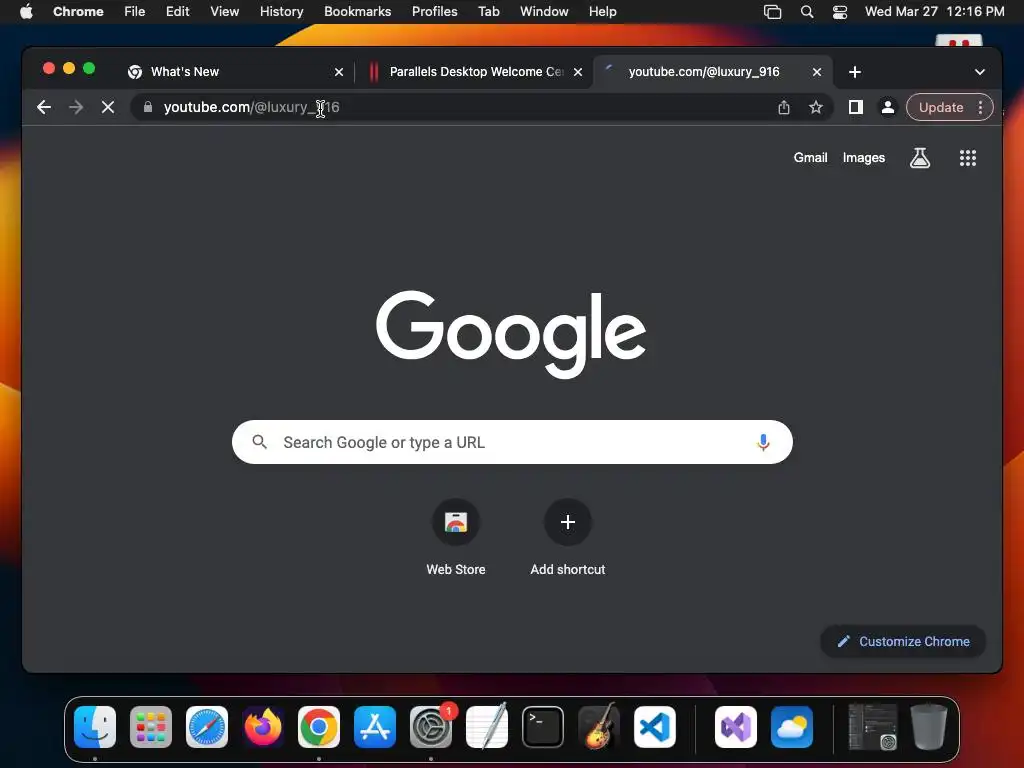Open the Search Labs flask icon
Screen dimensions: 1024x768
[x=920, y=157]
